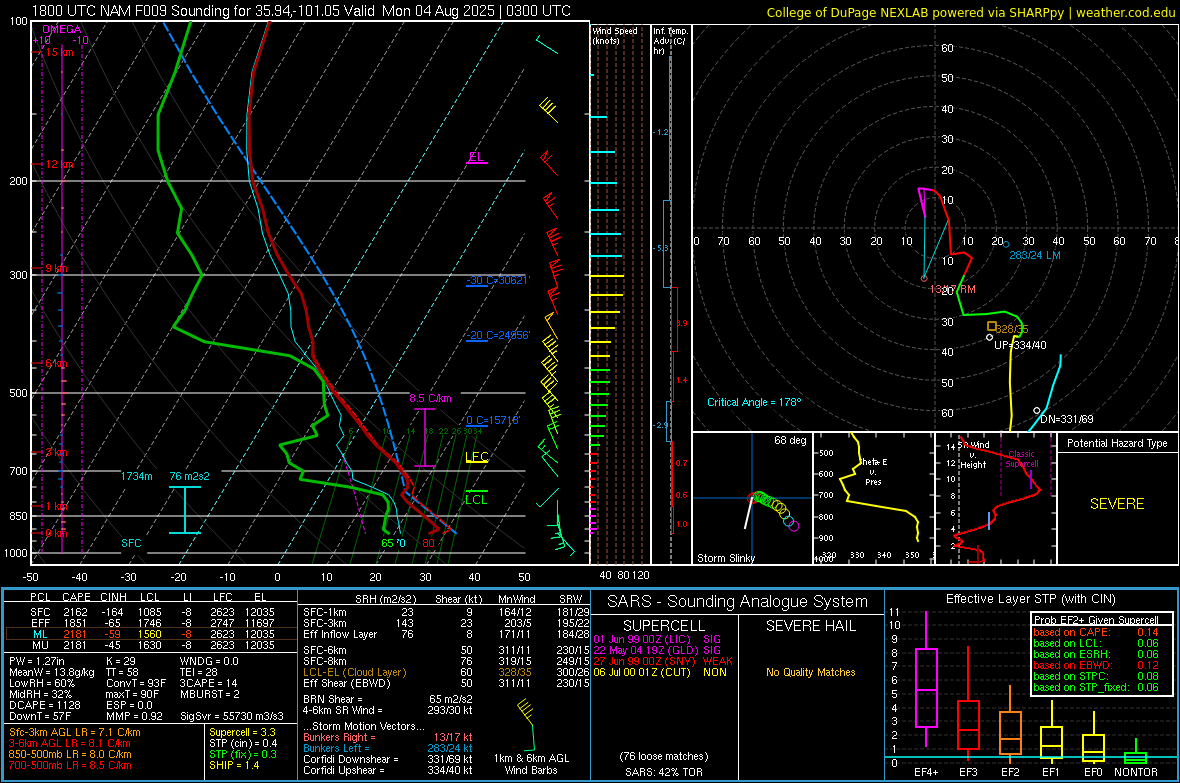The width and height of the screenshot is (1180, 783).
Task: Click the 'DCAPE = 1128' value
Action: coord(44,705)
